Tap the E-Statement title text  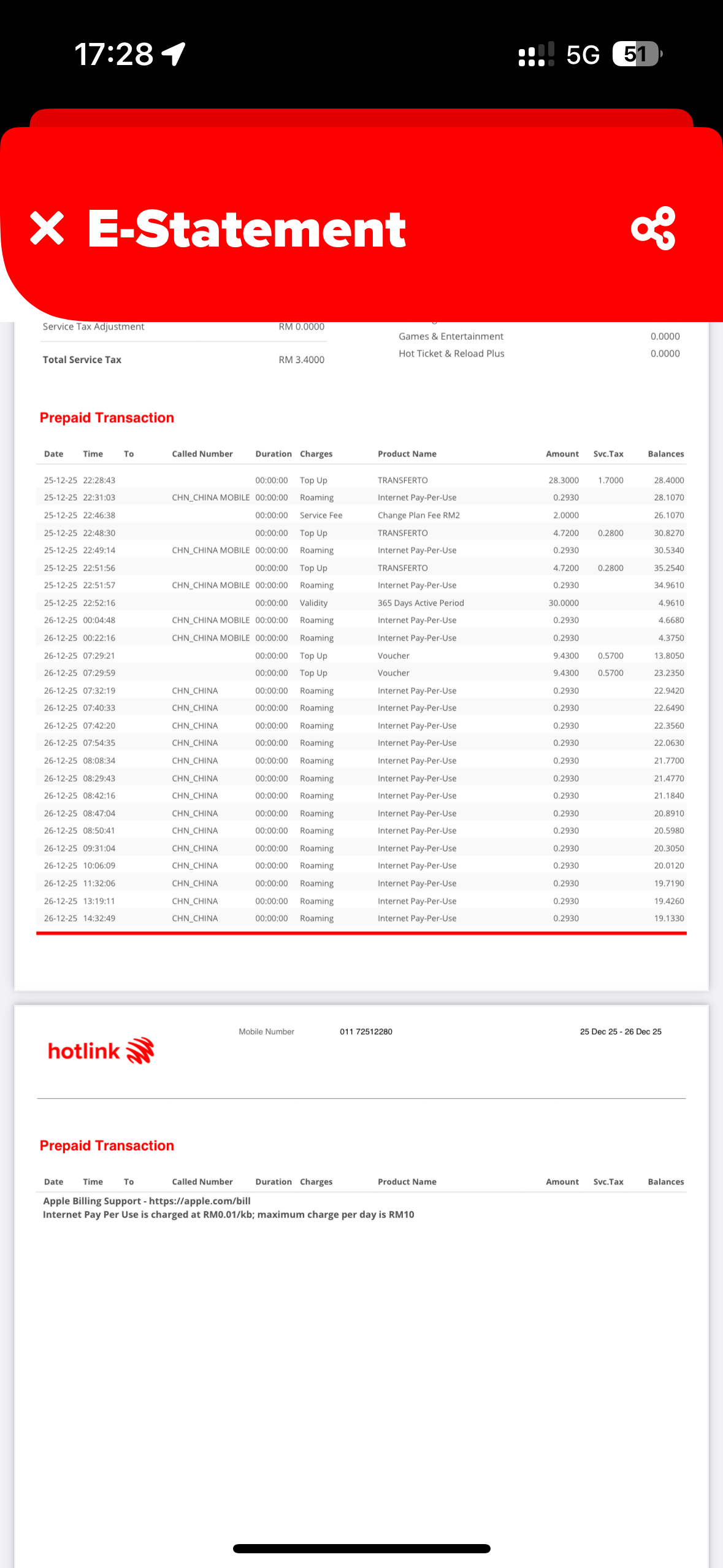(x=247, y=229)
